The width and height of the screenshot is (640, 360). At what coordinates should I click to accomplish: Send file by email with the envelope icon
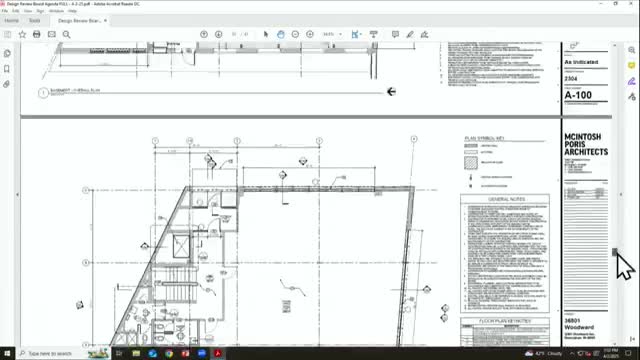click(x=51, y=34)
